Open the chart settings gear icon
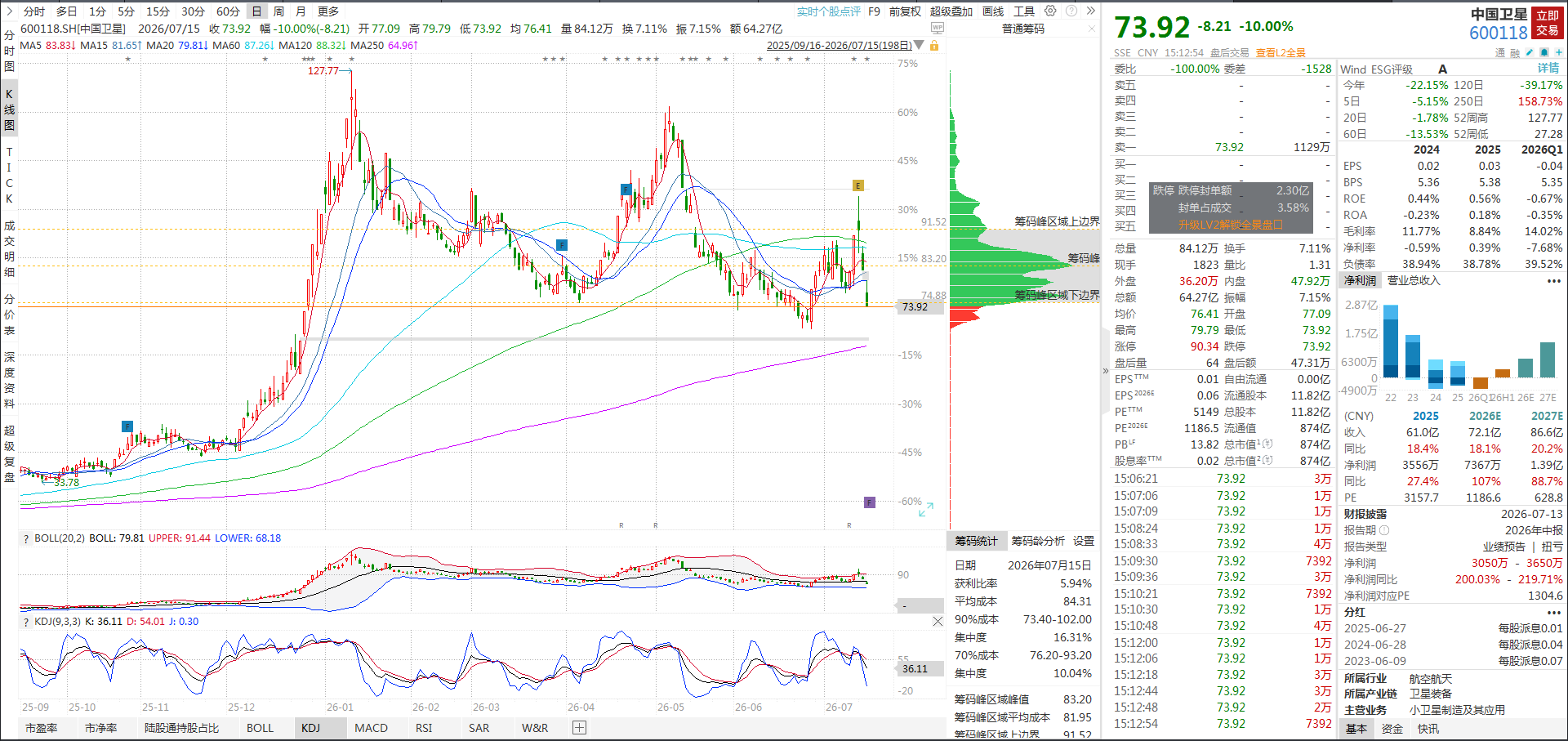 pyautogui.click(x=1050, y=11)
